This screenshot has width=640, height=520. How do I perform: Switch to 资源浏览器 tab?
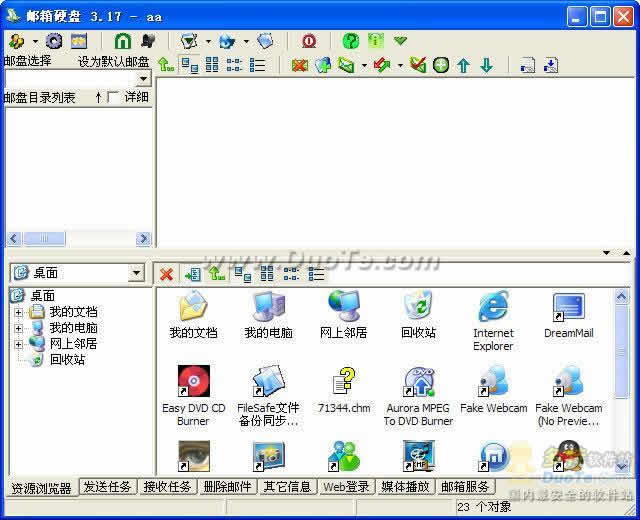[x=41, y=488]
